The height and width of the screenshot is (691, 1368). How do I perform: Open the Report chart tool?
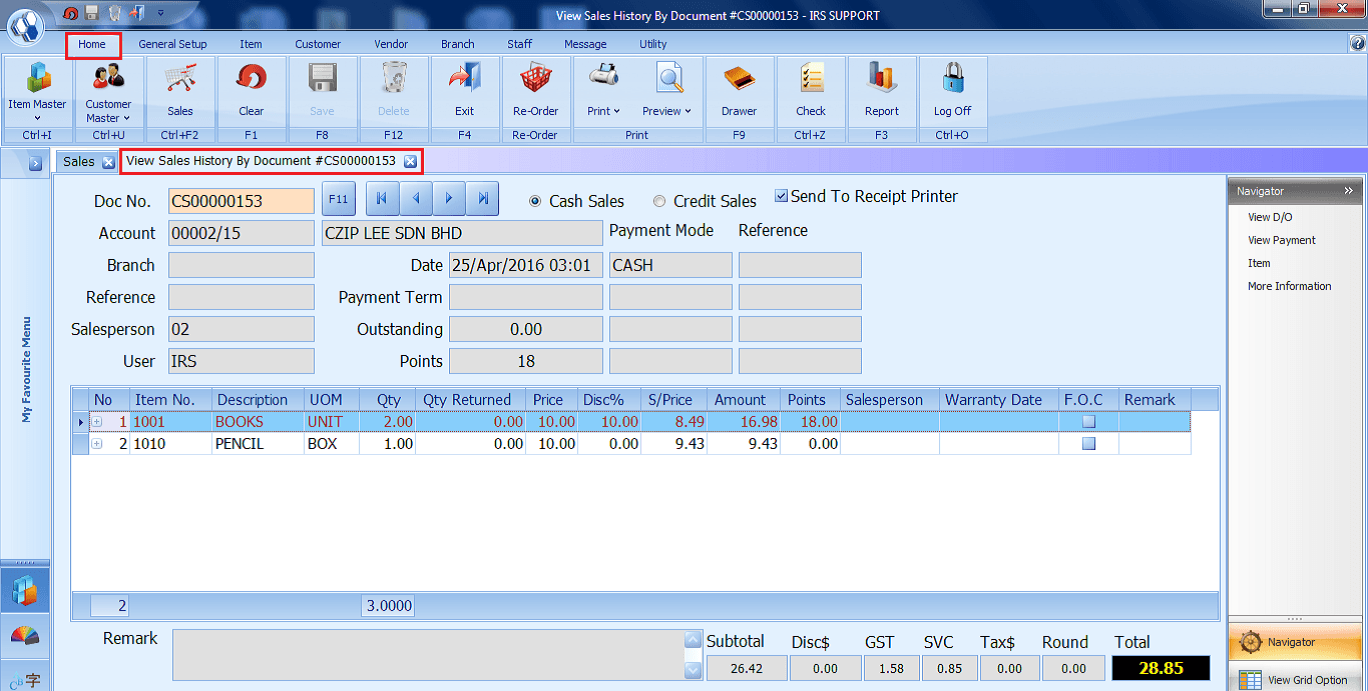[x=882, y=91]
